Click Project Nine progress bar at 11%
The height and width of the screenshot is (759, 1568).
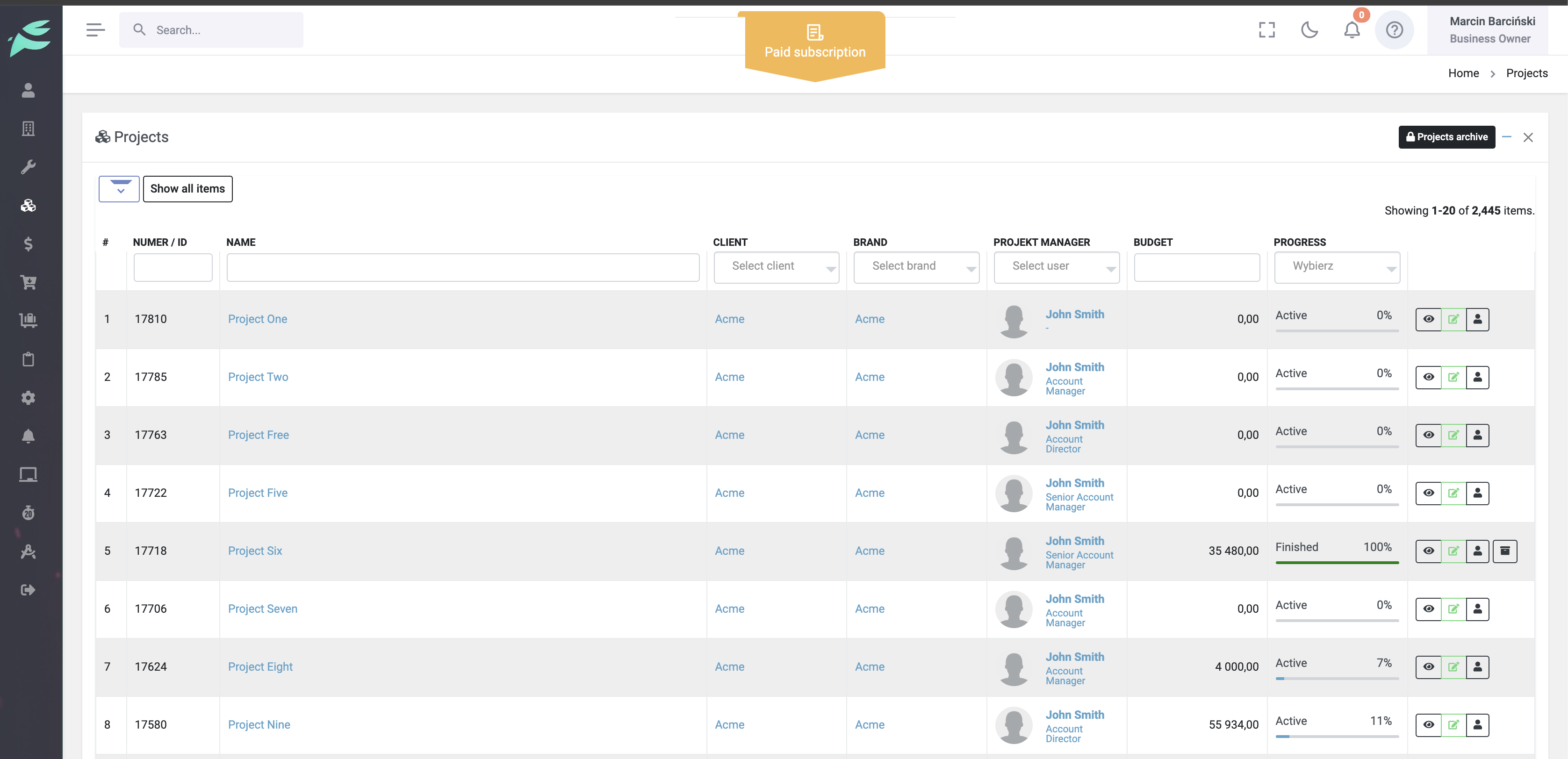coord(1337,737)
